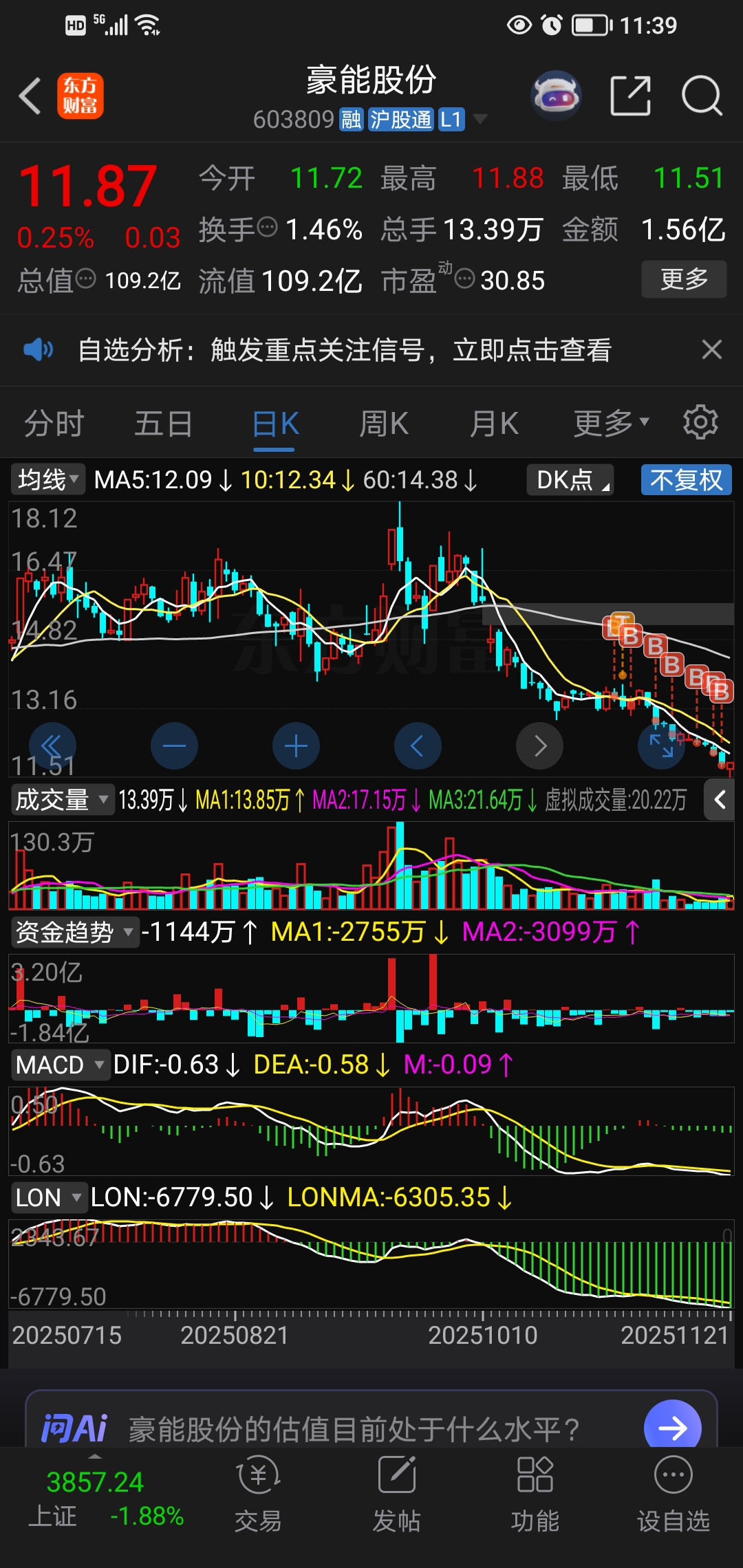Open the 成交量 indicator dropdown
The image size is (743, 1568).
[x=63, y=800]
